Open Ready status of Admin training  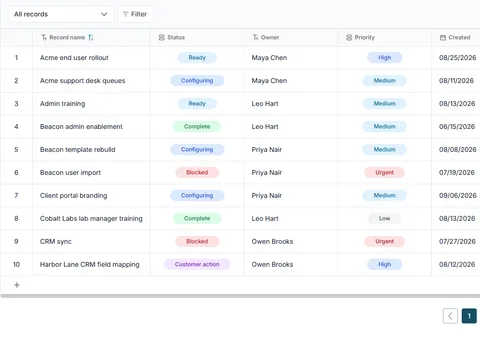coord(197,104)
